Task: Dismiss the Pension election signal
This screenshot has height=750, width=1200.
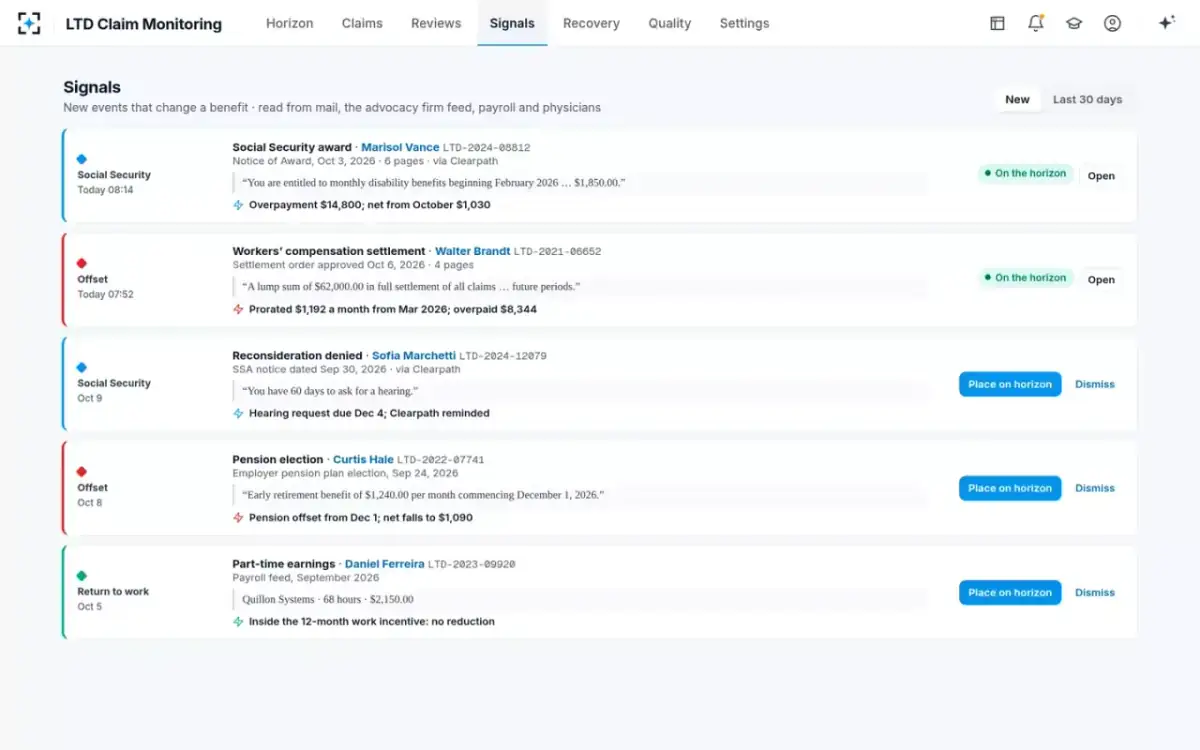Action: (x=1095, y=488)
